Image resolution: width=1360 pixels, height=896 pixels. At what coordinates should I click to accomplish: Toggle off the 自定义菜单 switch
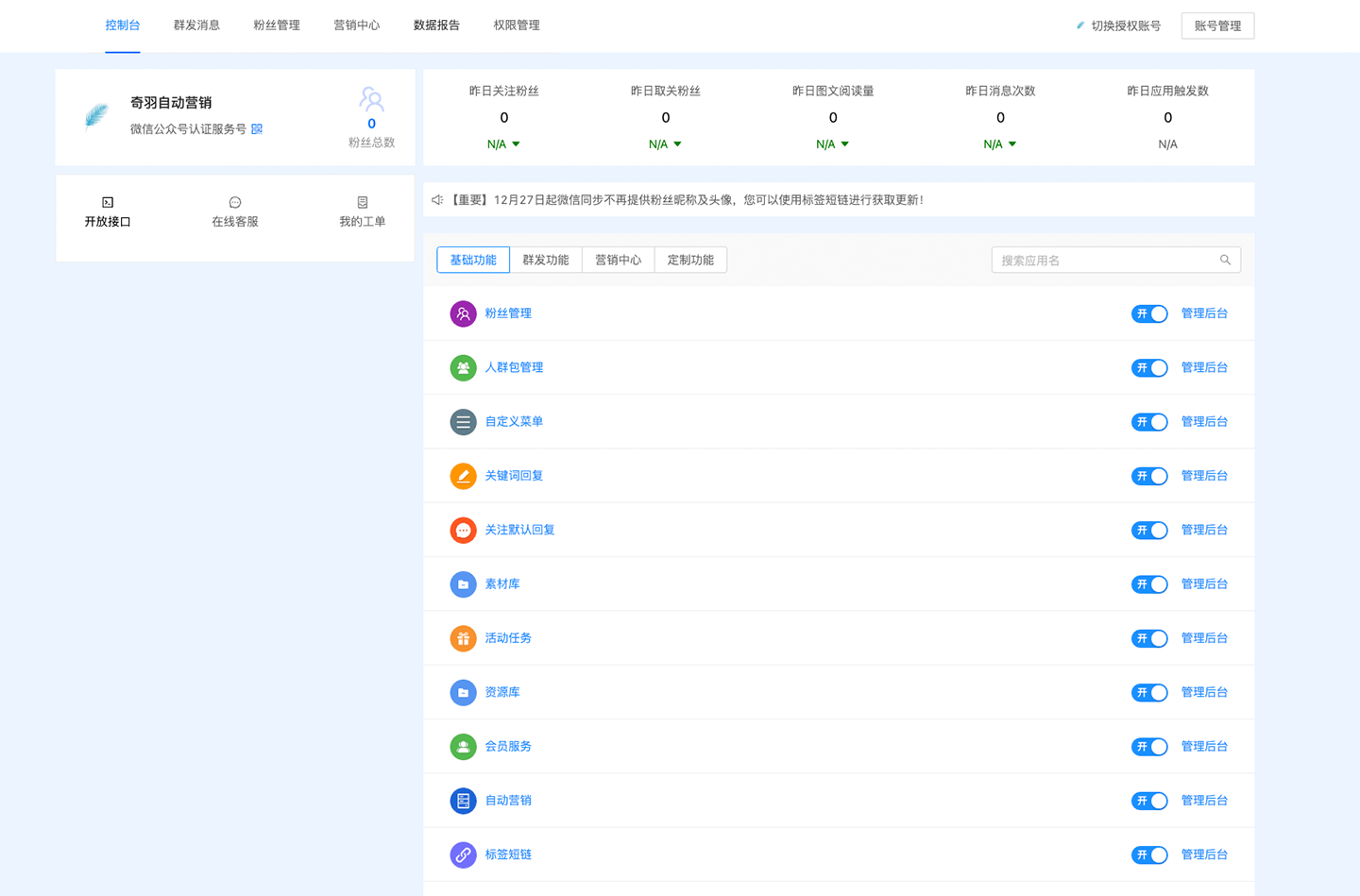pos(1149,422)
